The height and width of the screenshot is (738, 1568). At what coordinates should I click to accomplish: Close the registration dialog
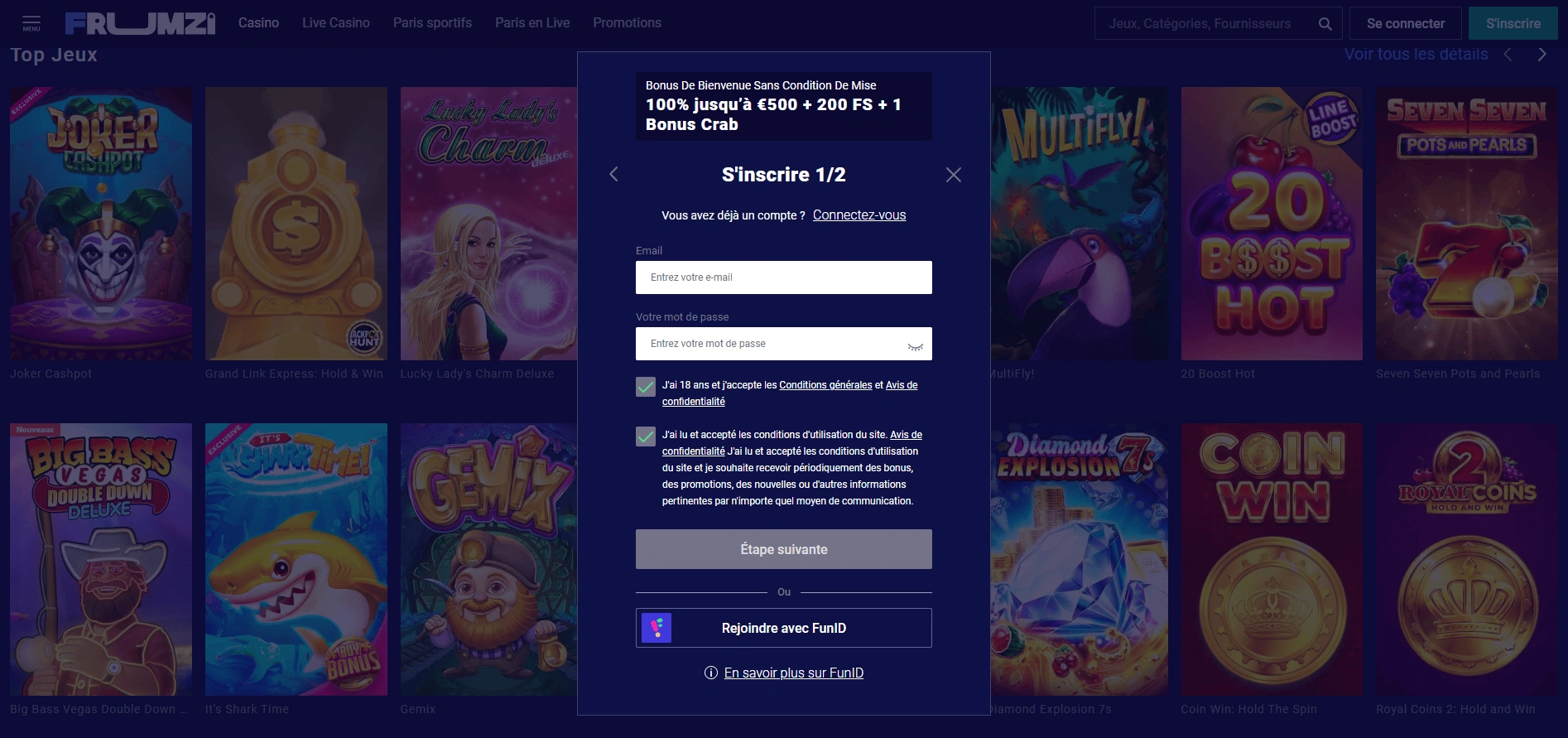[953, 175]
